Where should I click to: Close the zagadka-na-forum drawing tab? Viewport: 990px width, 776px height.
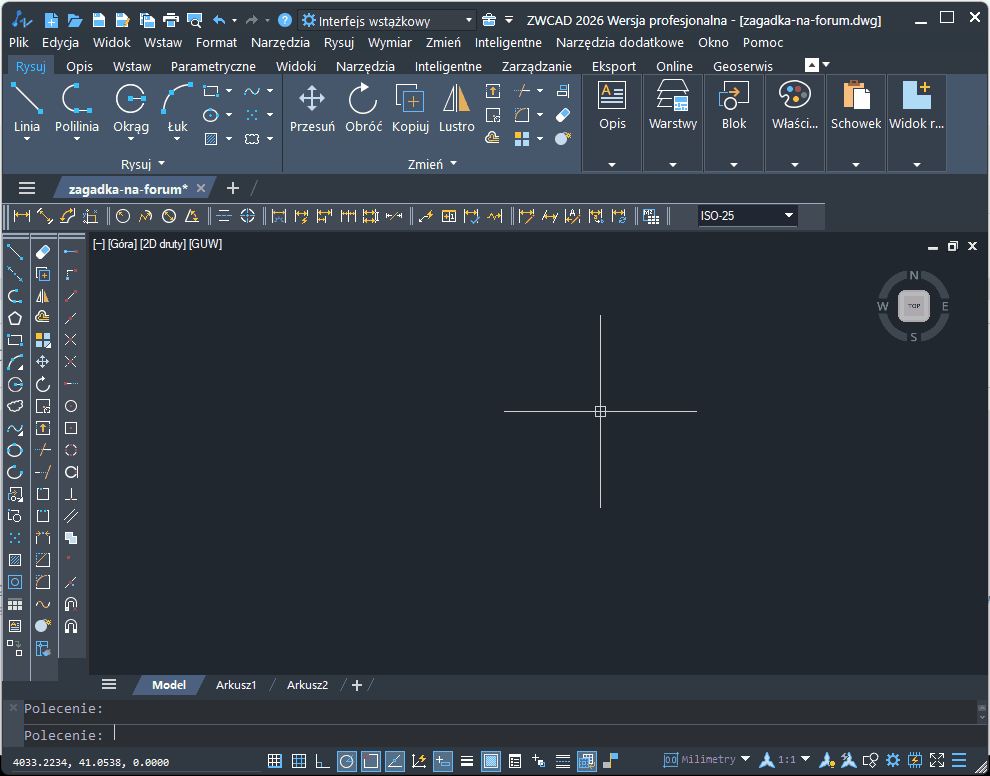[x=201, y=188]
